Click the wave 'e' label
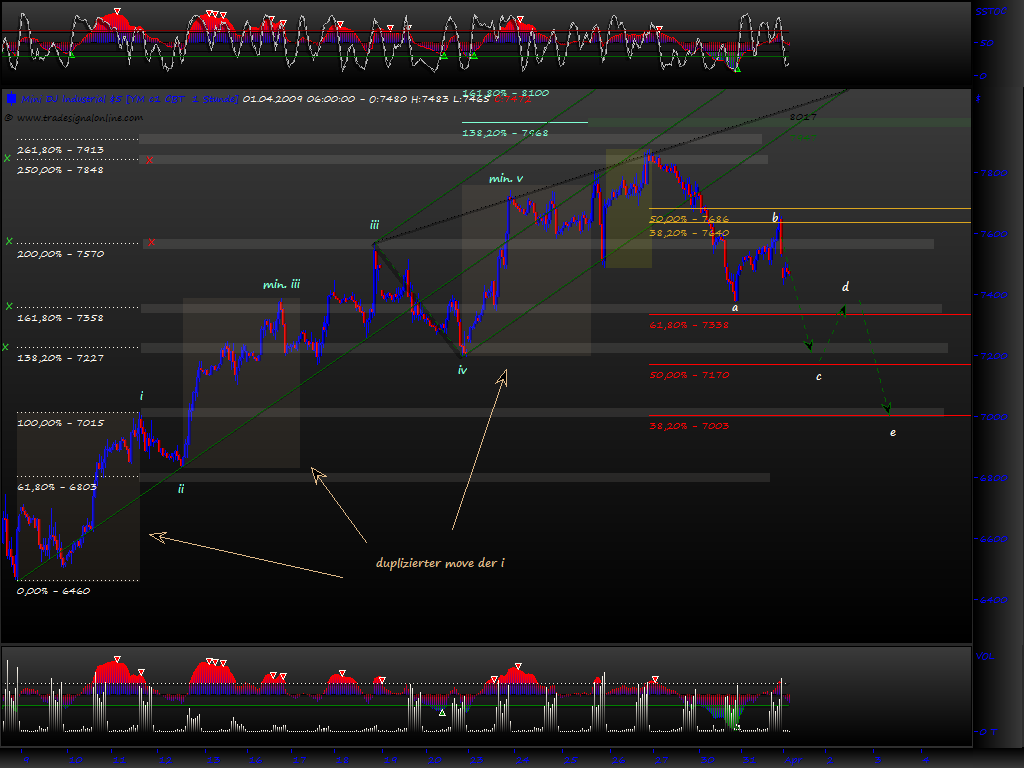The width and height of the screenshot is (1024, 768). point(893,432)
